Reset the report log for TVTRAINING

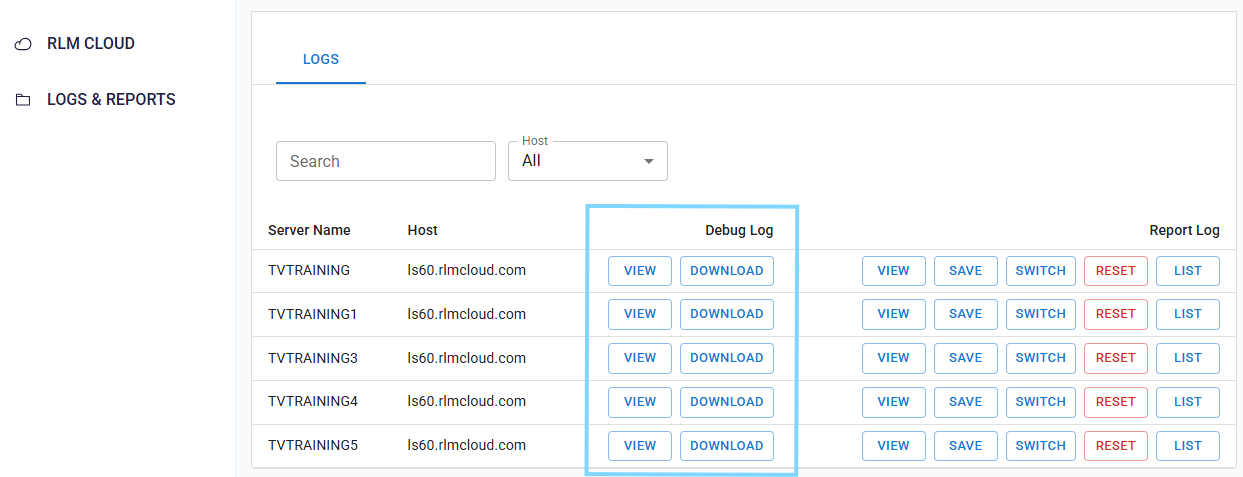click(1116, 271)
